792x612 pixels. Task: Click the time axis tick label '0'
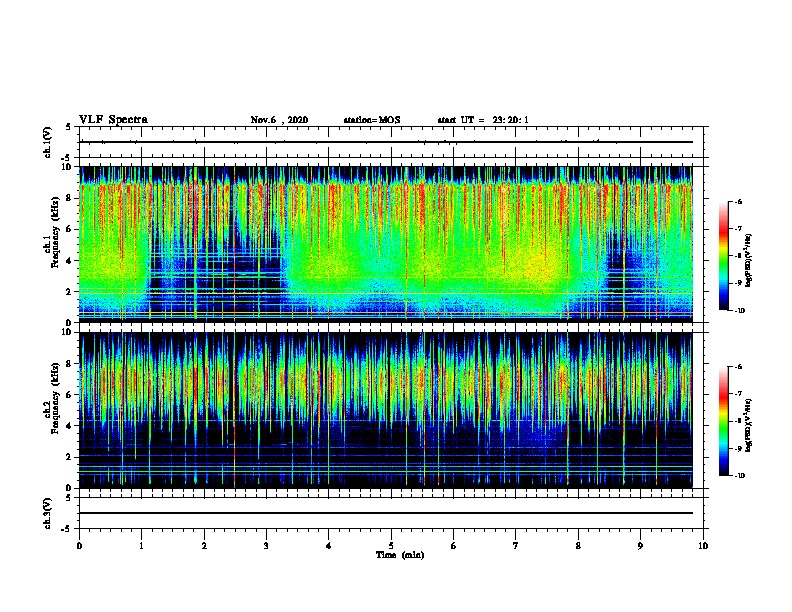(x=79, y=545)
